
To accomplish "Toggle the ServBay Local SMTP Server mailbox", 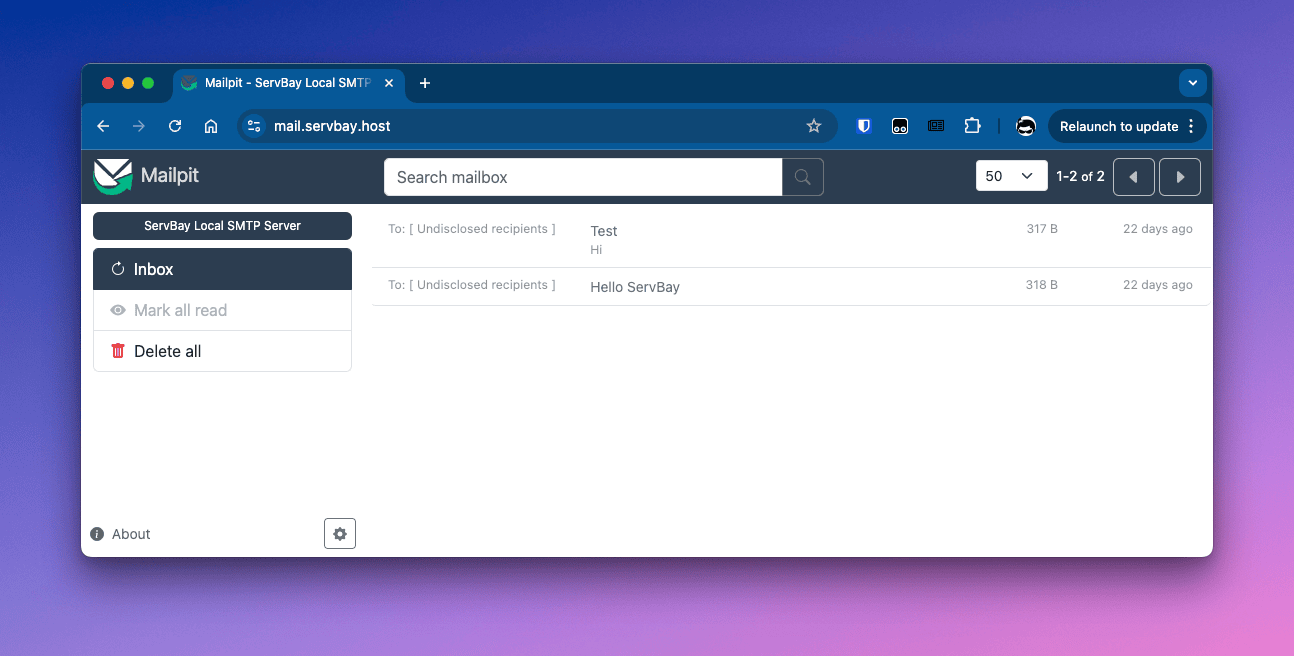I will tap(222, 225).
